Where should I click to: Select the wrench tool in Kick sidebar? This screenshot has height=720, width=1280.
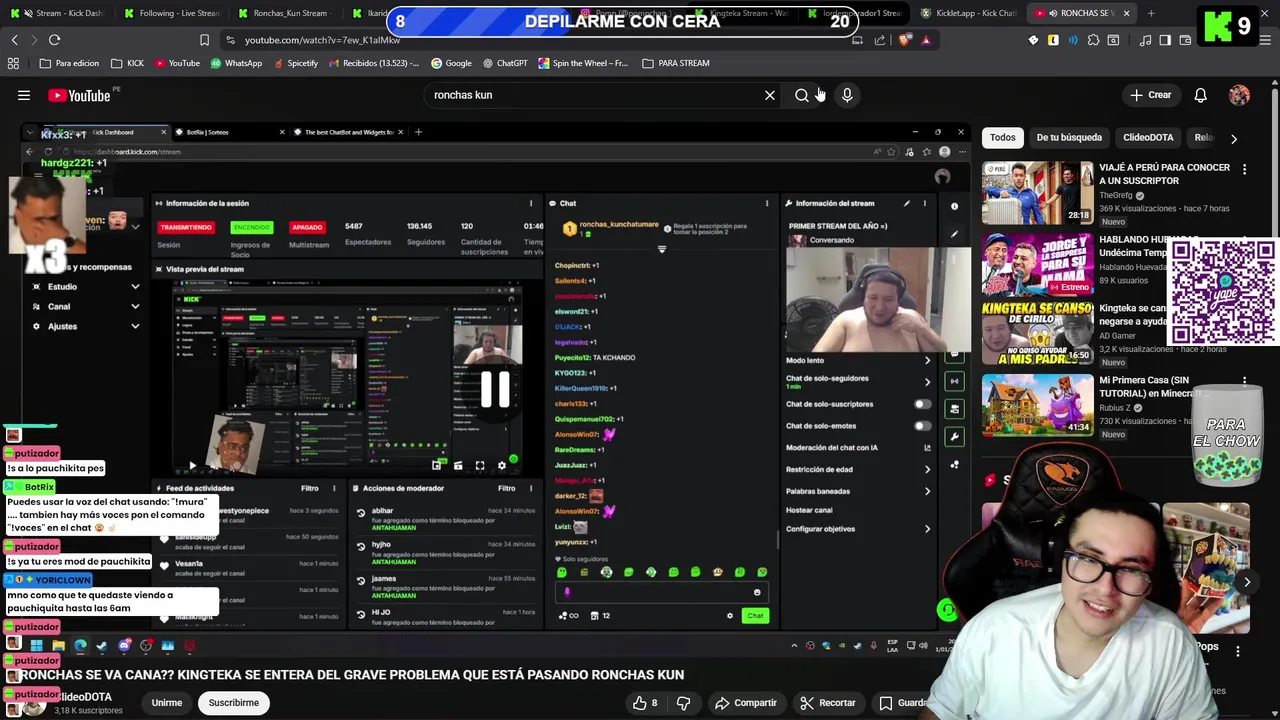click(955, 437)
